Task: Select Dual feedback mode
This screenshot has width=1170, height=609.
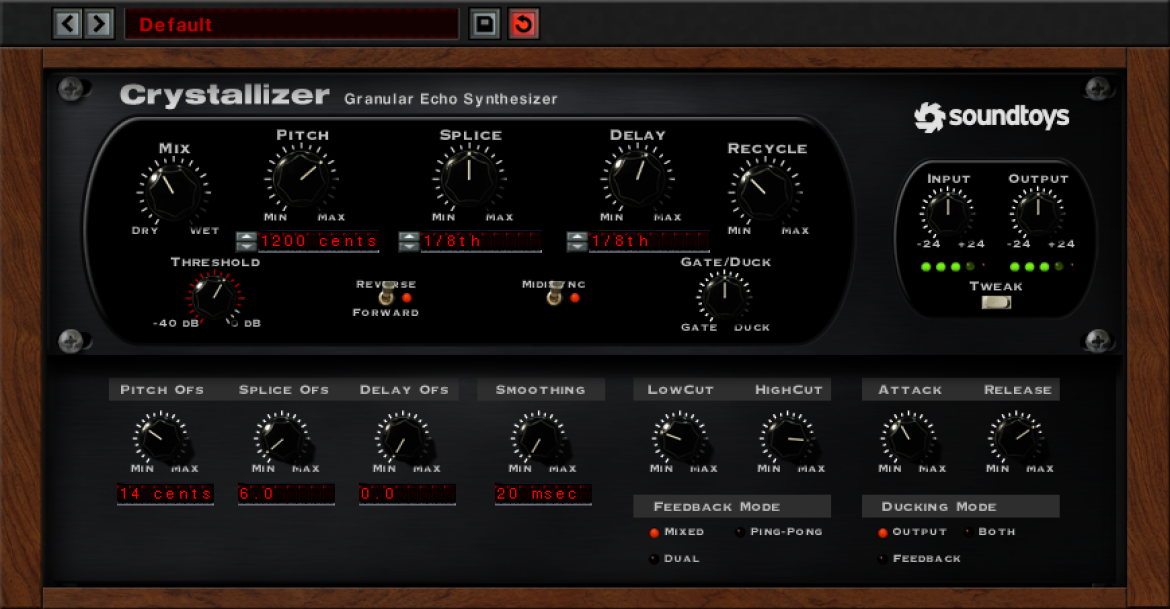Action: pos(675,559)
